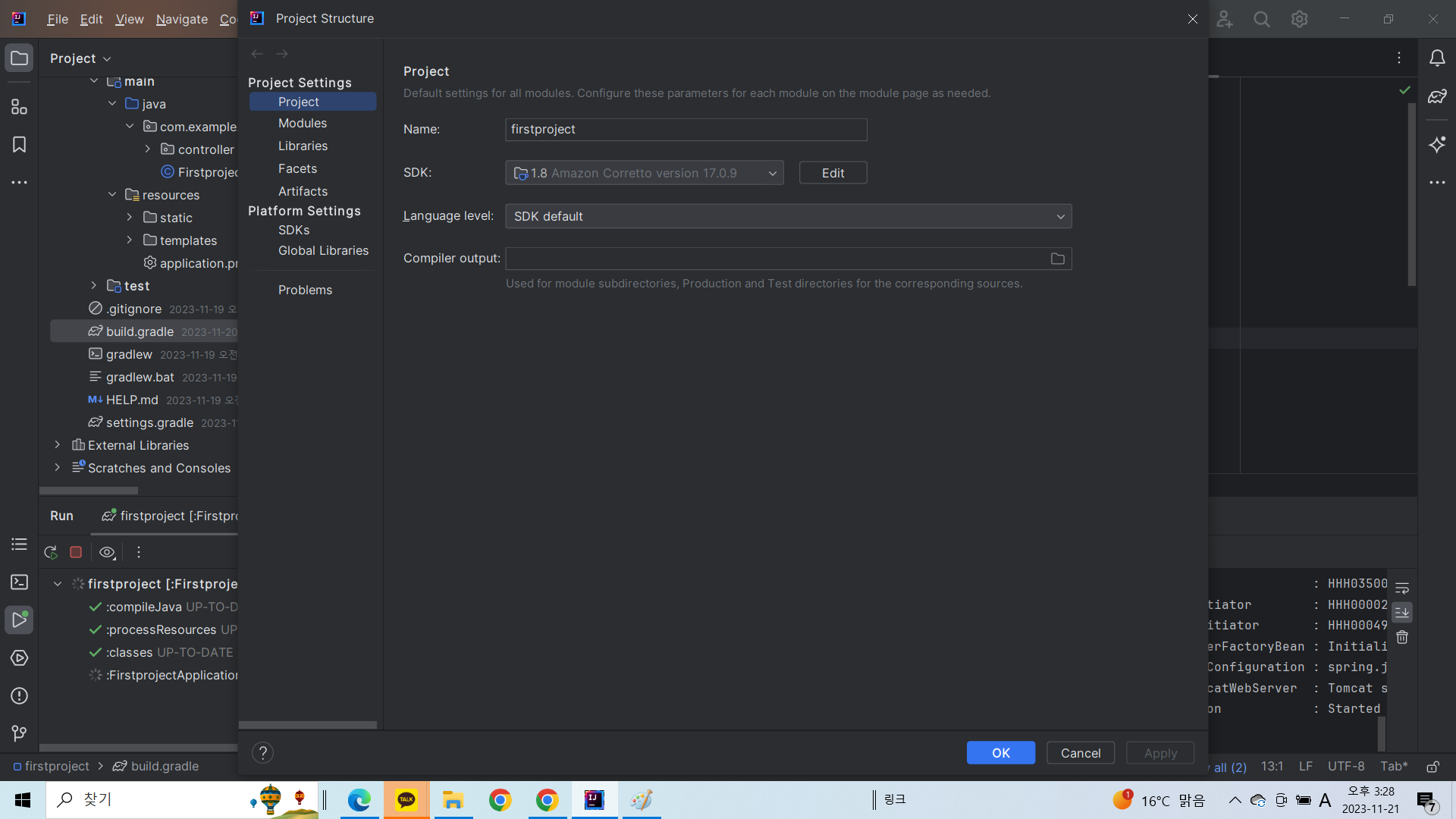Click the help question mark button
This screenshot has height=819, width=1456.
[x=262, y=752]
